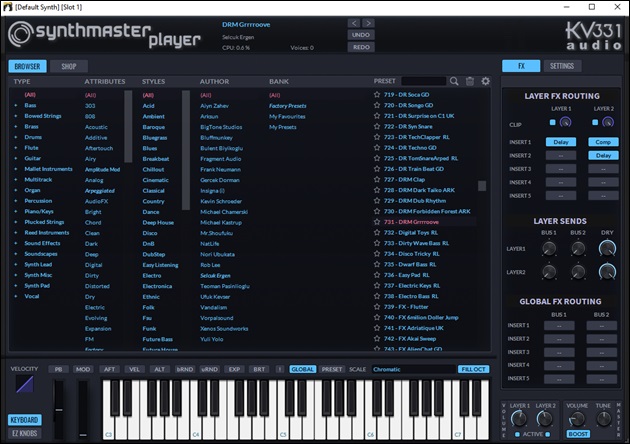
Task: Star the 727 - DRM Clap preset
Action: click(x=377, y=180)
